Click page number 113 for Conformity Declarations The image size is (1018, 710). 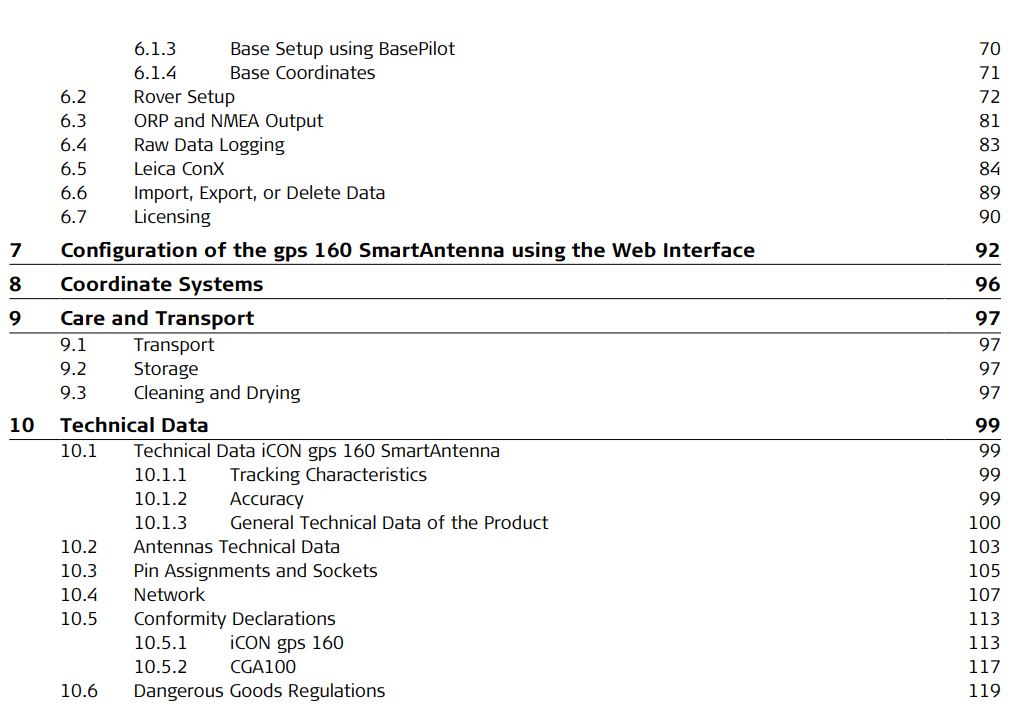tap(983, 619)
